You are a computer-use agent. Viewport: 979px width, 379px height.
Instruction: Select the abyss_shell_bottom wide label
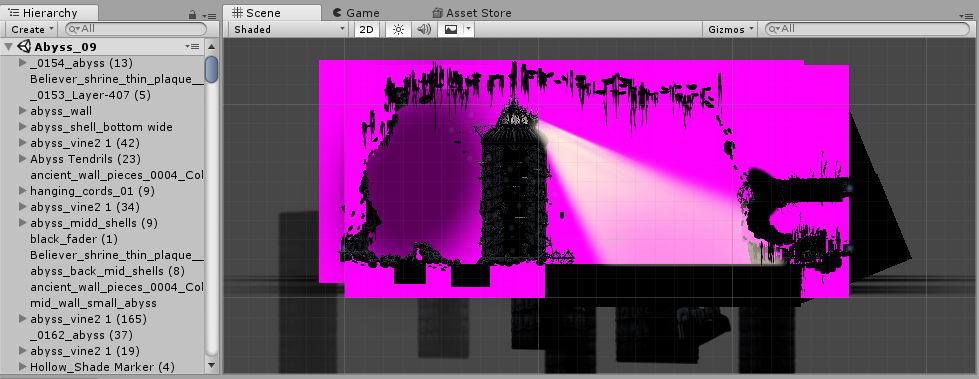102,127
